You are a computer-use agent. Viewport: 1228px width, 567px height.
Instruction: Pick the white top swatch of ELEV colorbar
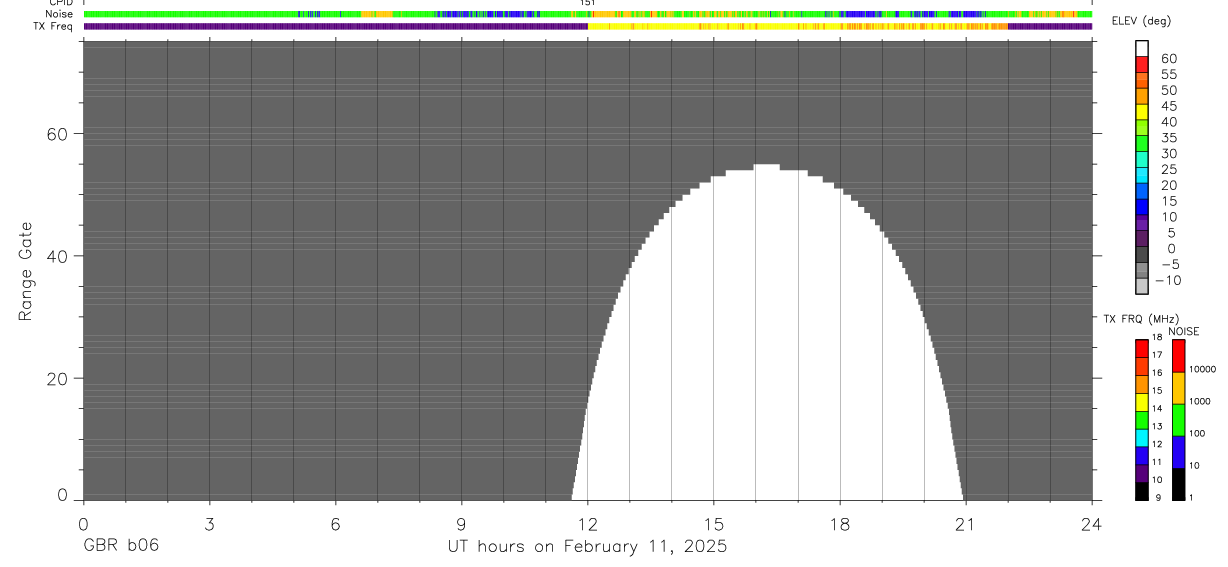pos(1143,49)
